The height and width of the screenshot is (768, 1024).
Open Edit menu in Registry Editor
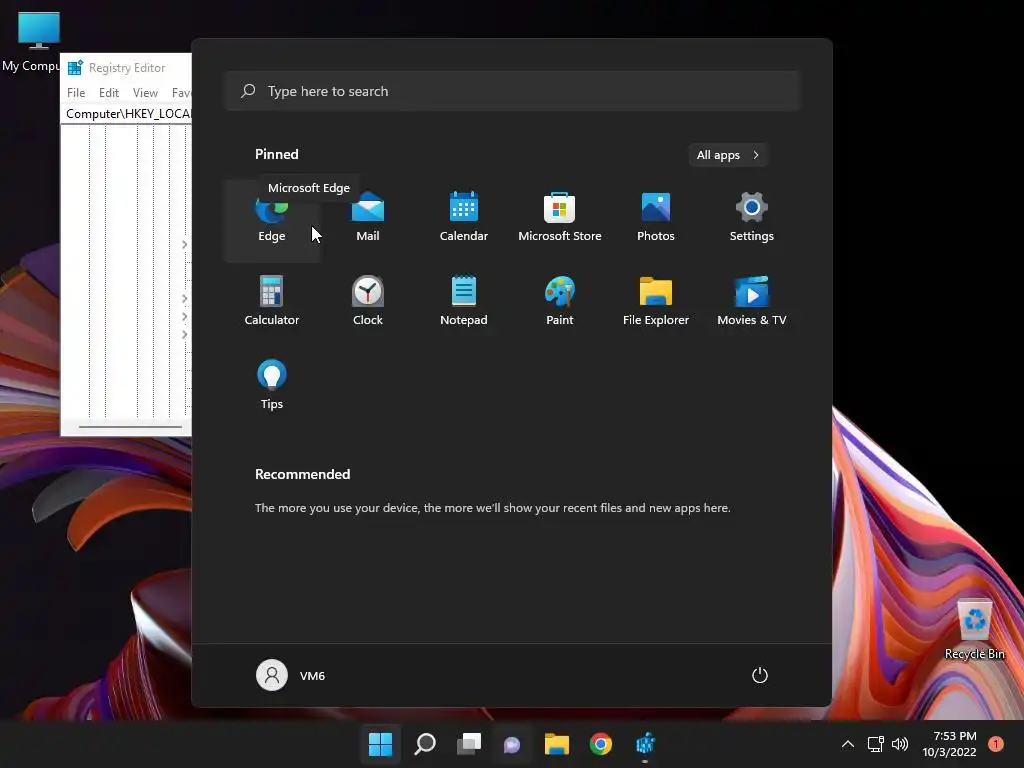coord(108,93)
